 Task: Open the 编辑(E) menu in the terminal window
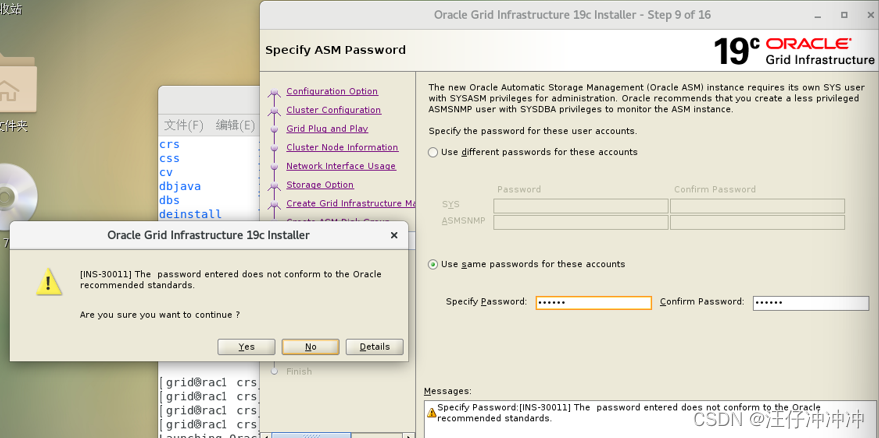(x=235, y=125)
